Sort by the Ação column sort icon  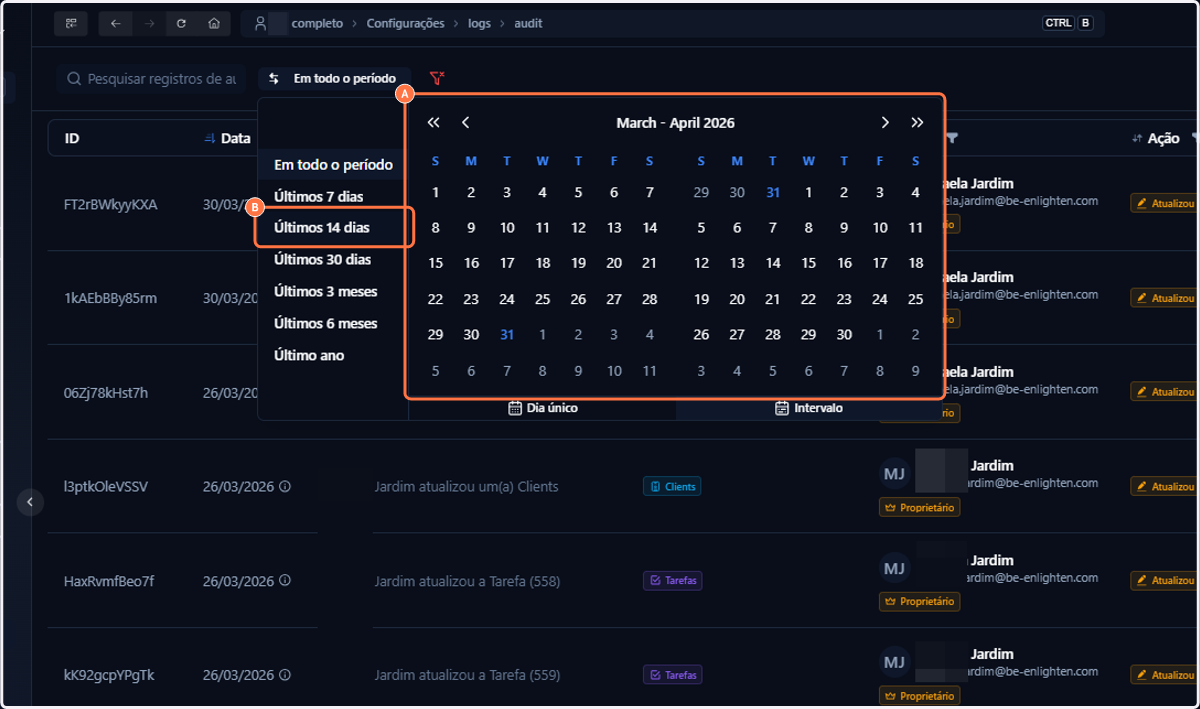(x=1137, y=139)
